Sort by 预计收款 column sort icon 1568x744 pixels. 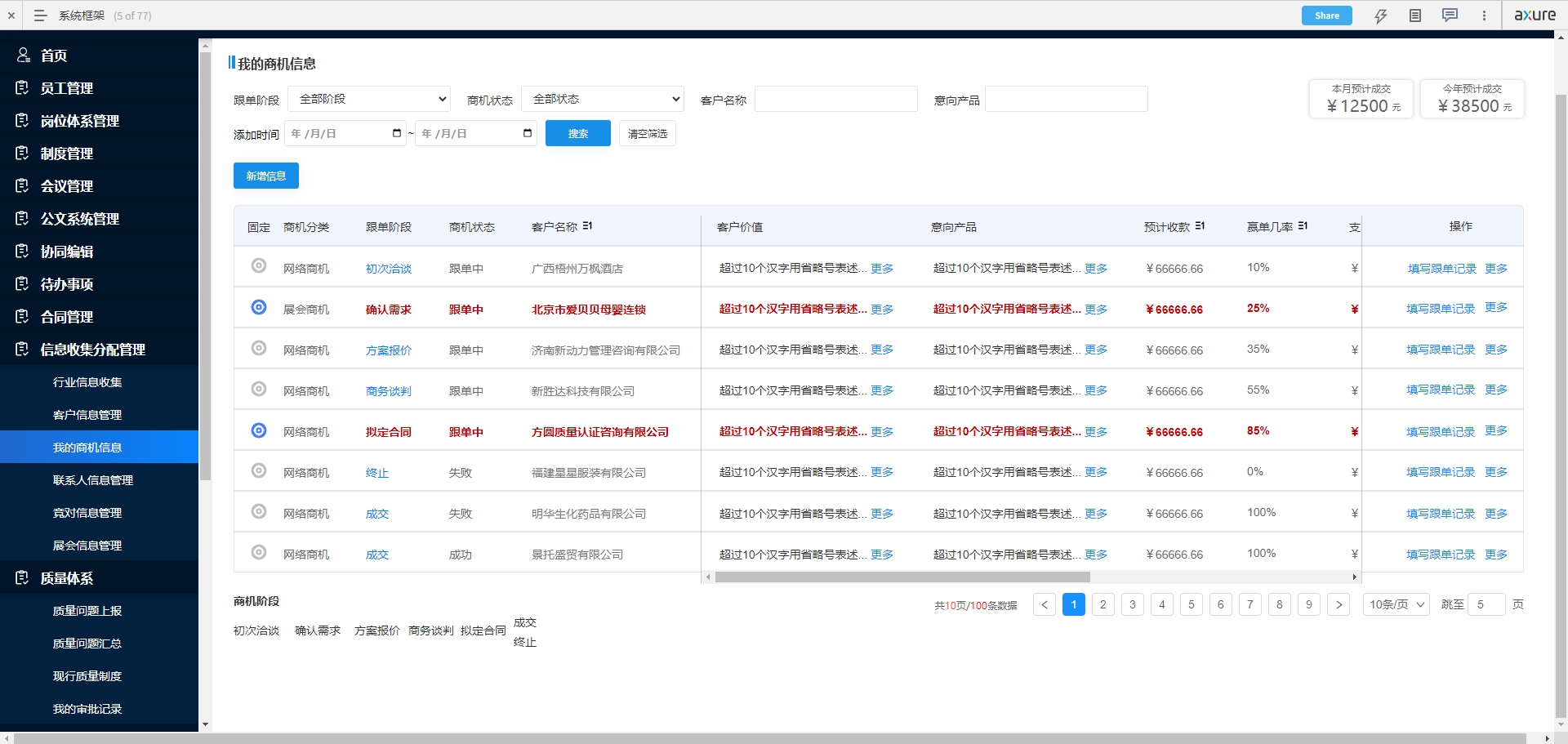pos(1200,226)
